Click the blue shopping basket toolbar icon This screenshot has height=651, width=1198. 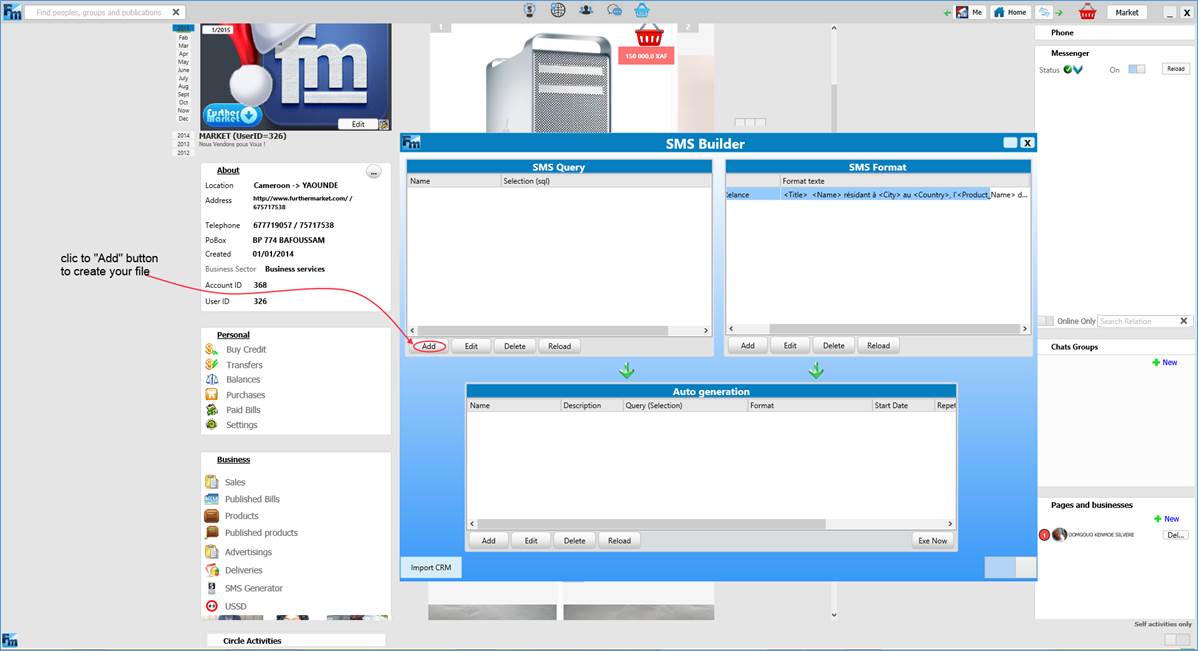(642, 10)
